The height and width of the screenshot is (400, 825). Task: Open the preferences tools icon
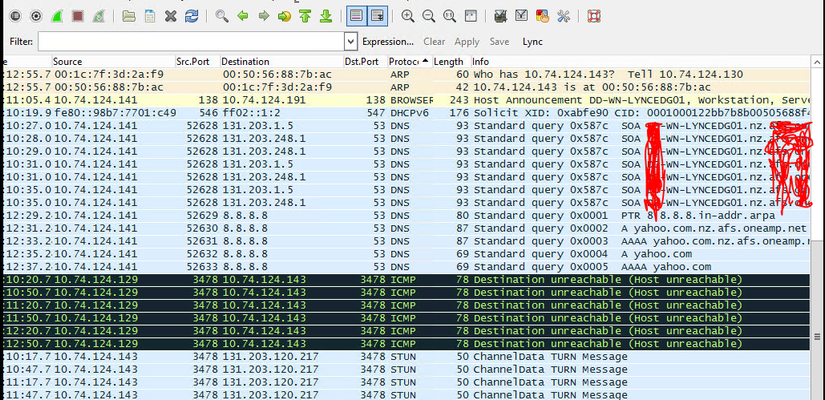pos(564,16)
